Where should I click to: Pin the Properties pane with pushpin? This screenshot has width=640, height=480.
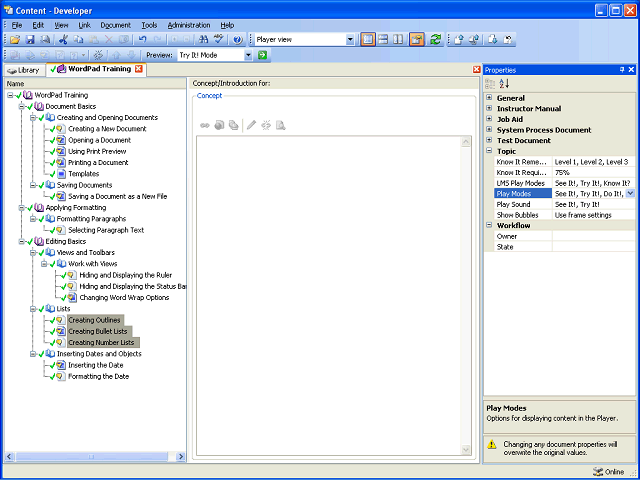coord(622,70)
